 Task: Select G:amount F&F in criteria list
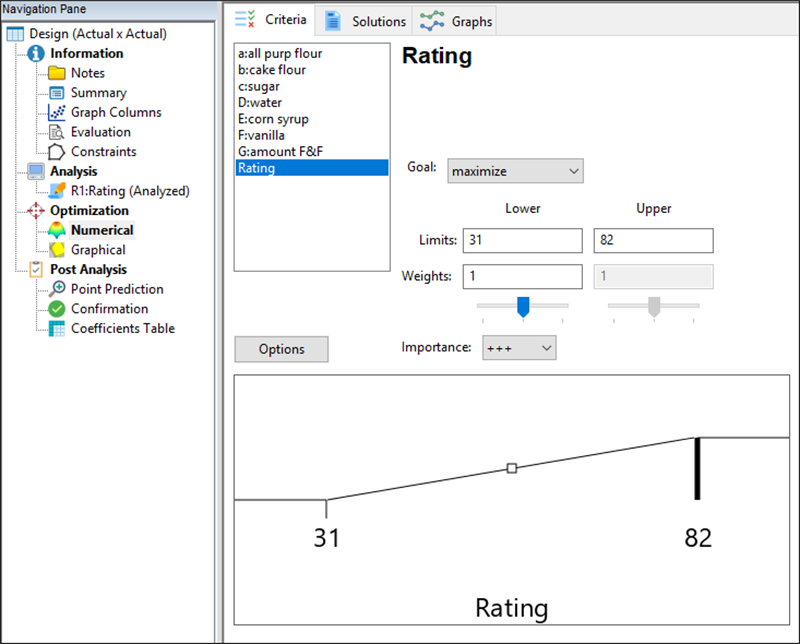click(279, 151)
